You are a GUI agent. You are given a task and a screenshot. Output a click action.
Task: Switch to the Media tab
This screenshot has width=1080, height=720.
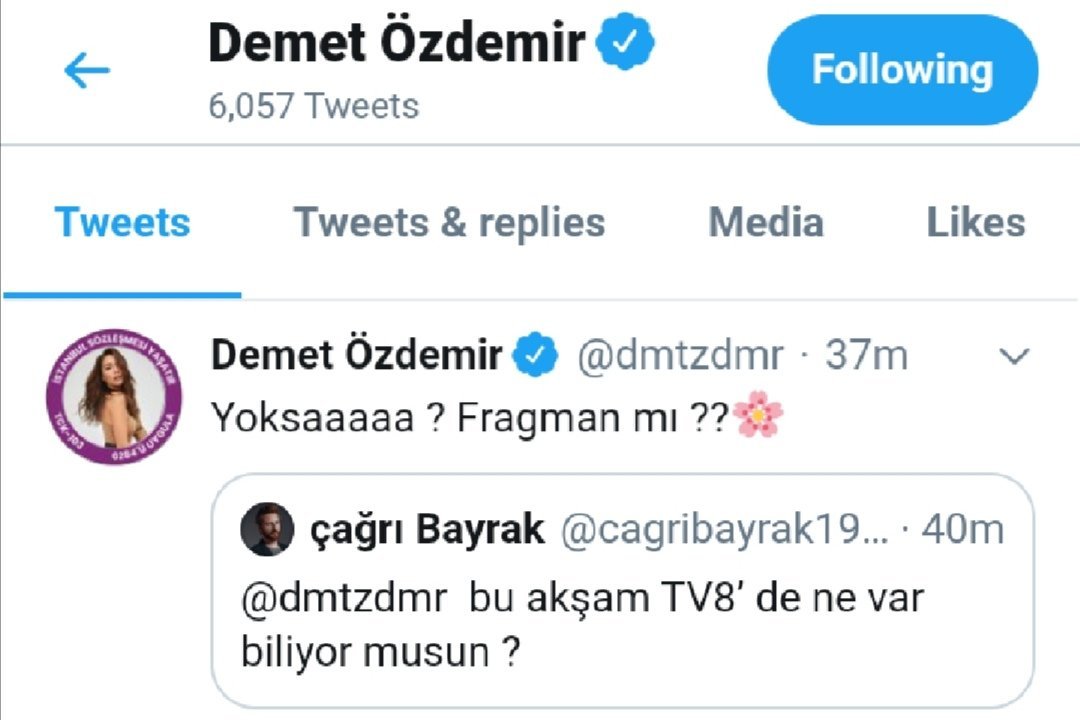[x=766, y=223]
